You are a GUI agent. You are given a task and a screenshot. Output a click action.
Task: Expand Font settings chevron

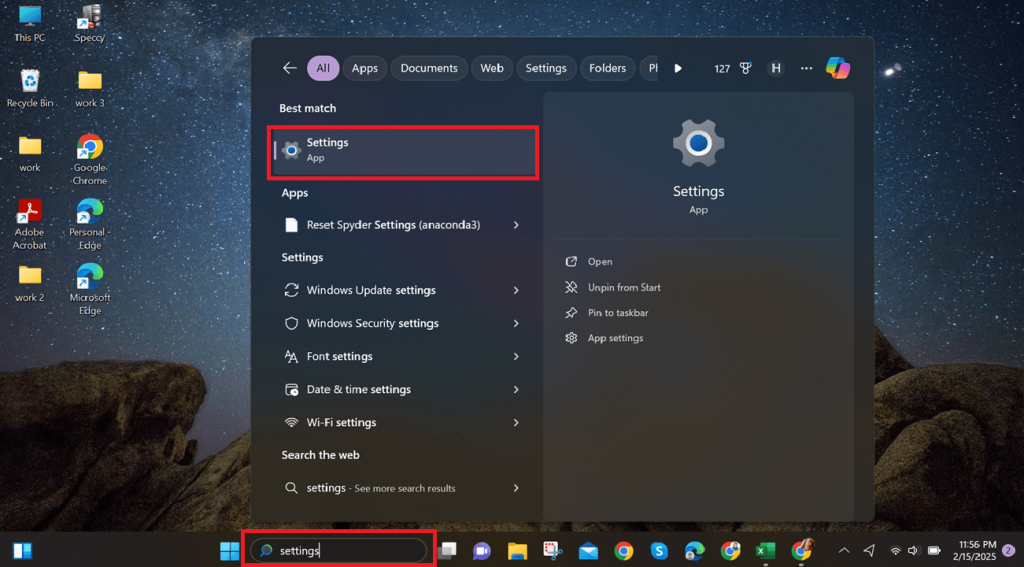[516, 356]
